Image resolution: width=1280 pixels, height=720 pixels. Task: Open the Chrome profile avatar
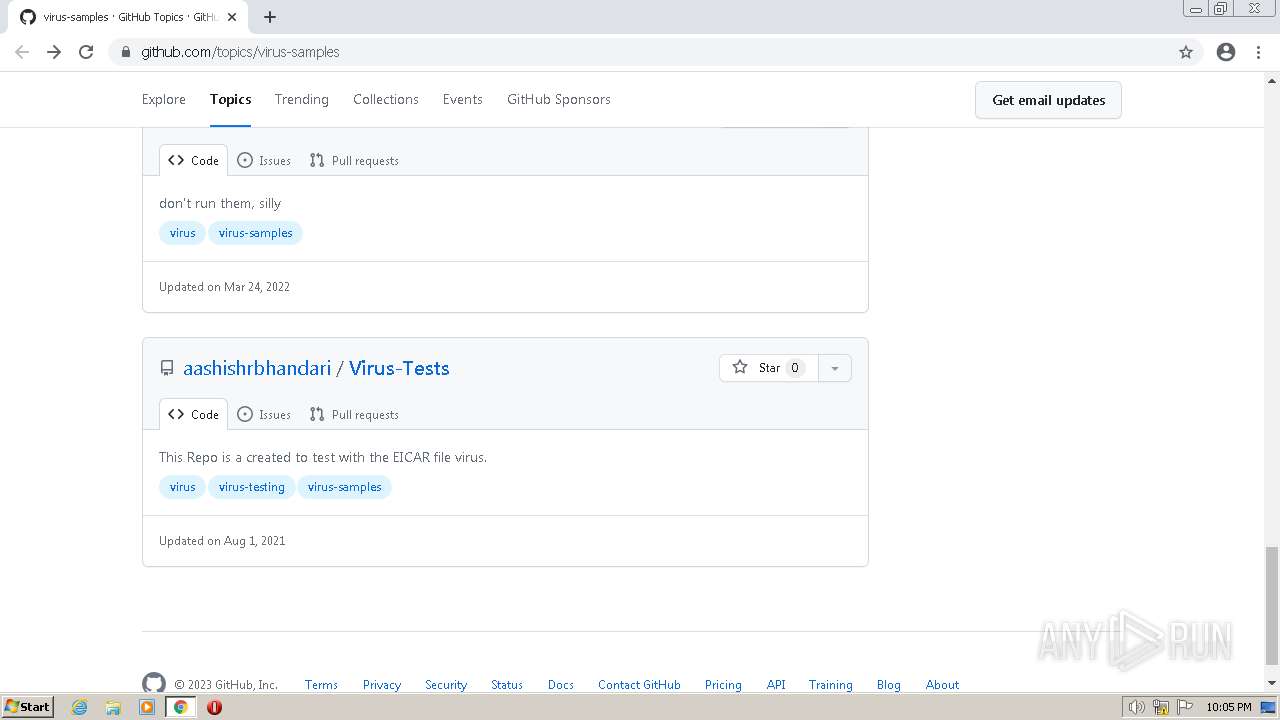coord(1226,52)
